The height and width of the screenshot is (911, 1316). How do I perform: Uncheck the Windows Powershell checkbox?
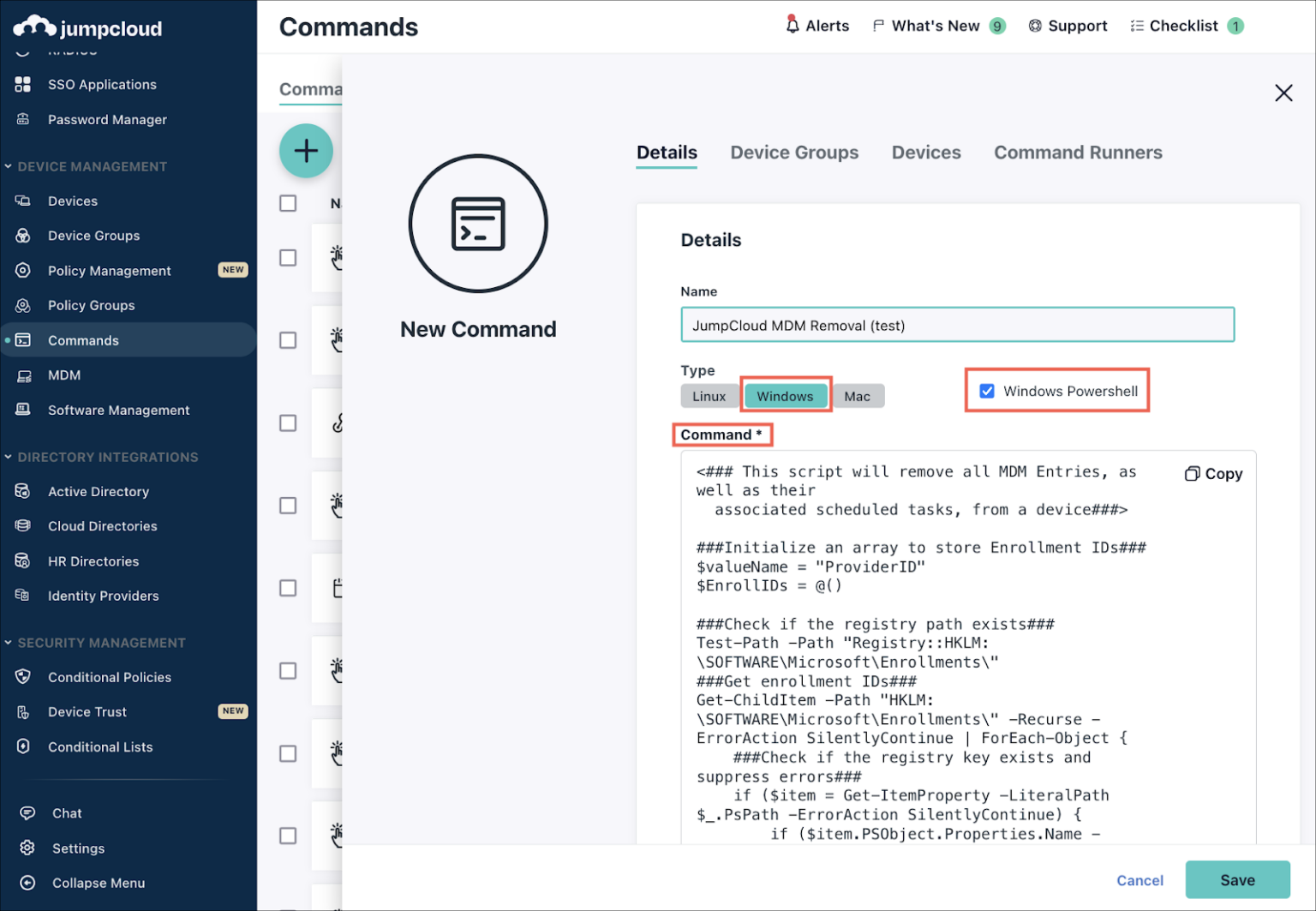987,390
